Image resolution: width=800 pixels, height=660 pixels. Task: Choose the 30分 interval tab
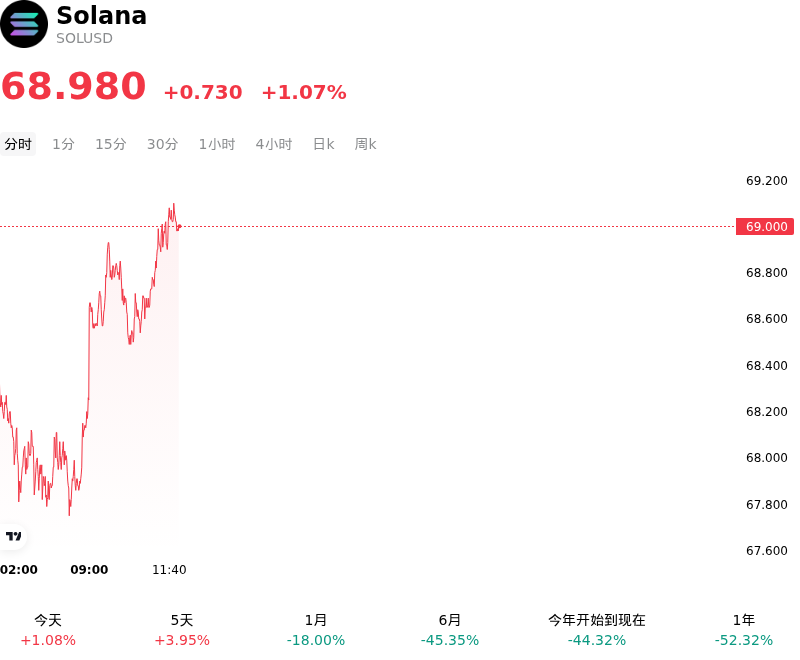coord(162,144)
